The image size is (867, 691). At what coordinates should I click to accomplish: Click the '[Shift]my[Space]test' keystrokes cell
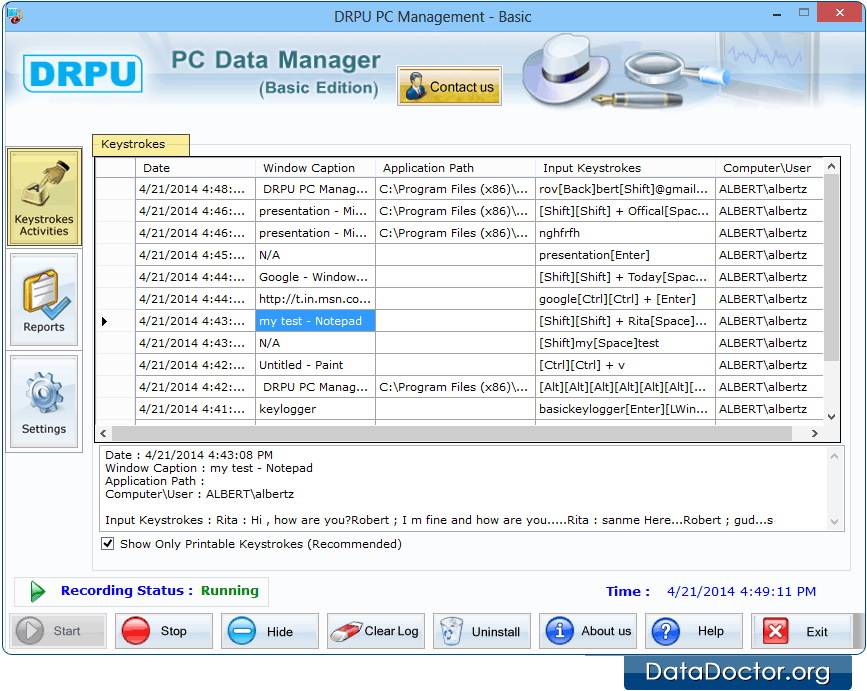[x=625, y=343]
